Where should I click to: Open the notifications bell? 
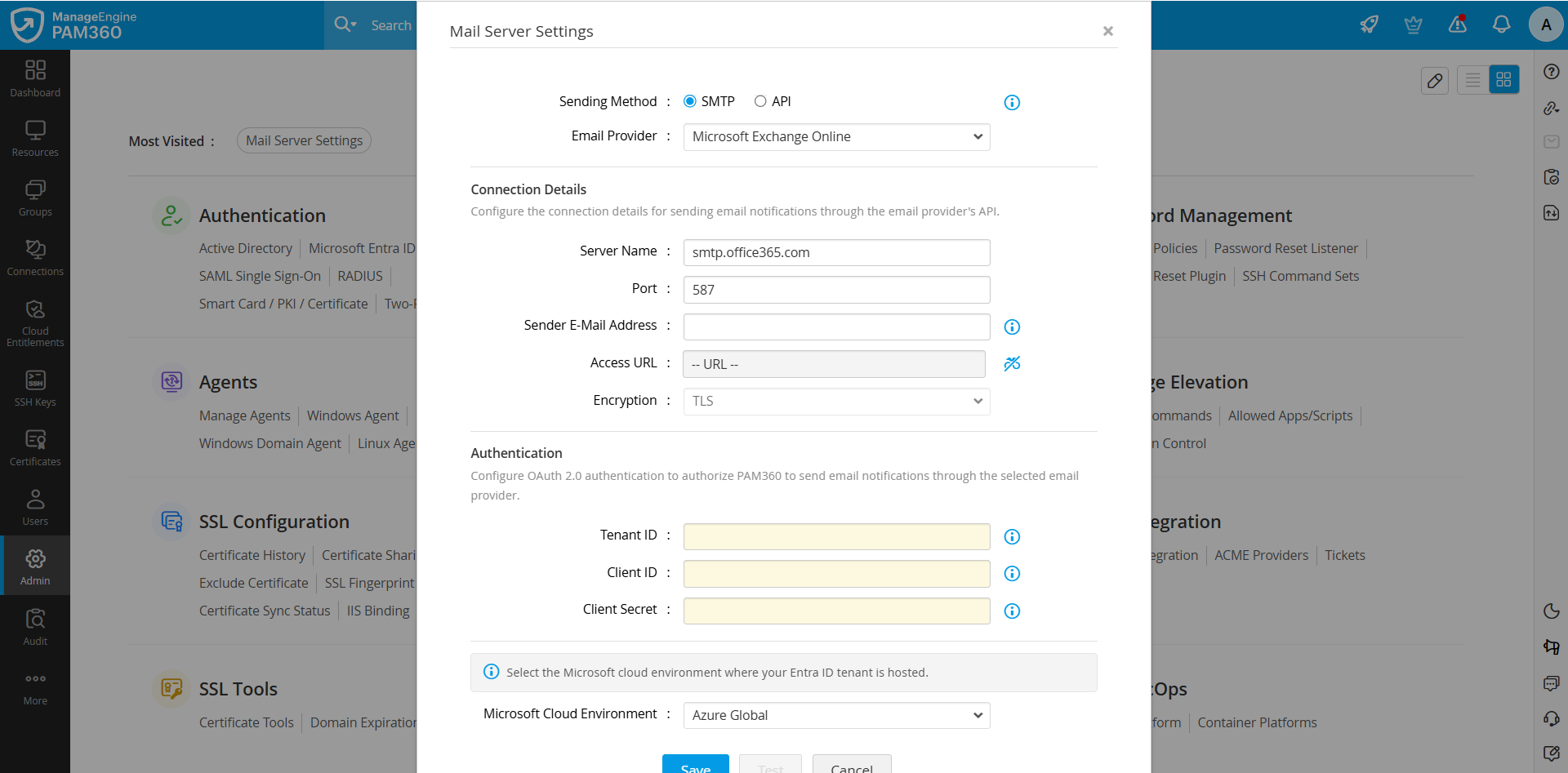point(1502,24)
